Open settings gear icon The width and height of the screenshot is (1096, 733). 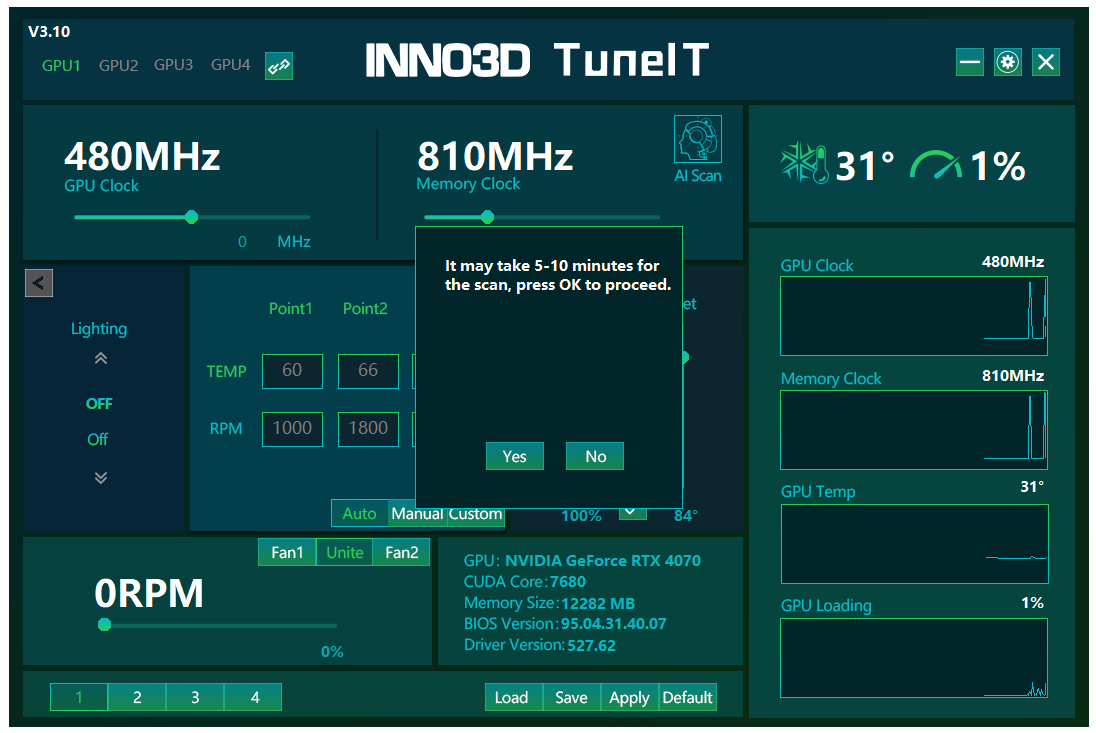(x=1007, y=62)
